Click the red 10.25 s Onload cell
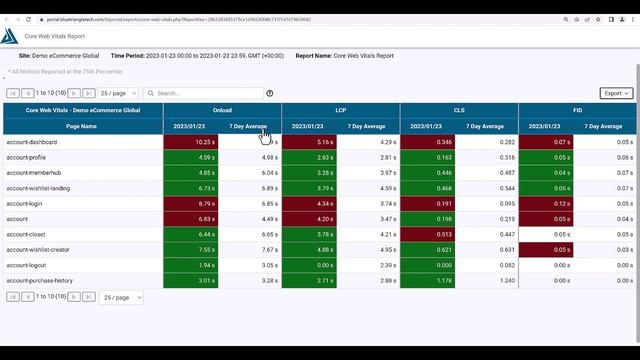Screen dimensions: 640x360 [x=191, y=142]
